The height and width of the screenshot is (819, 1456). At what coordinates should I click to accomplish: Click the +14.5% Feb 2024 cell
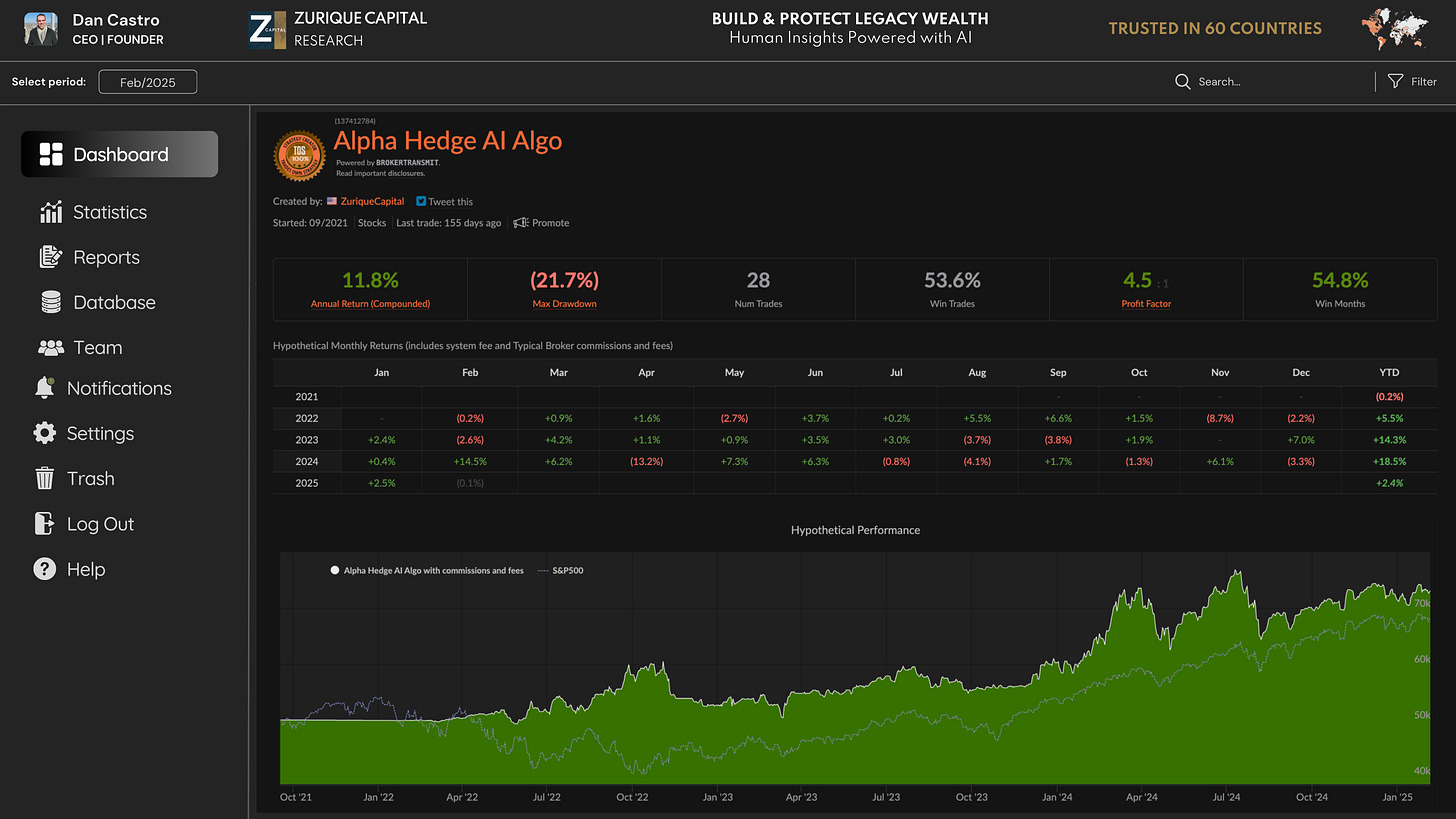point(470,462)
